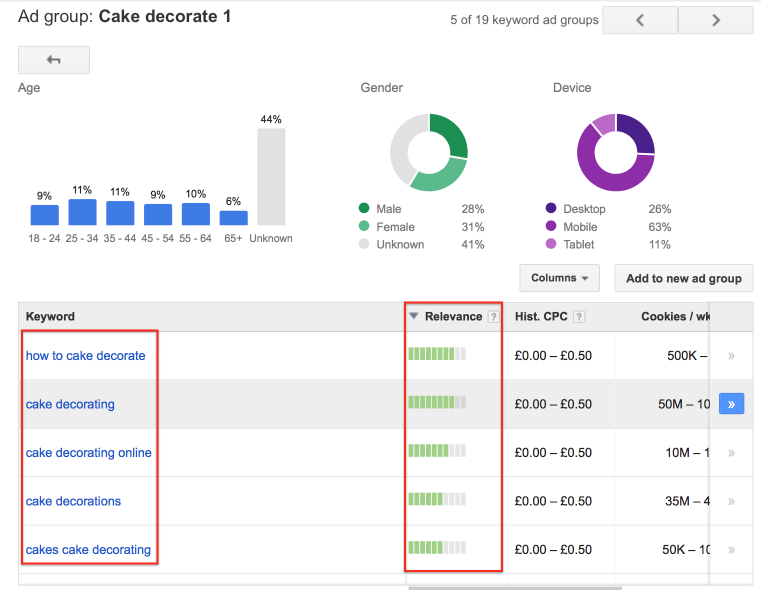
Task: Open the 'how to cake decorate' keyword link
Action: (85, 356)
